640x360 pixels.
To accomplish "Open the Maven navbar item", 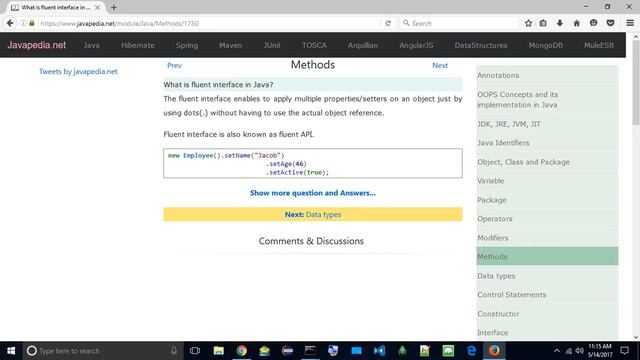I will coord(231,45).
